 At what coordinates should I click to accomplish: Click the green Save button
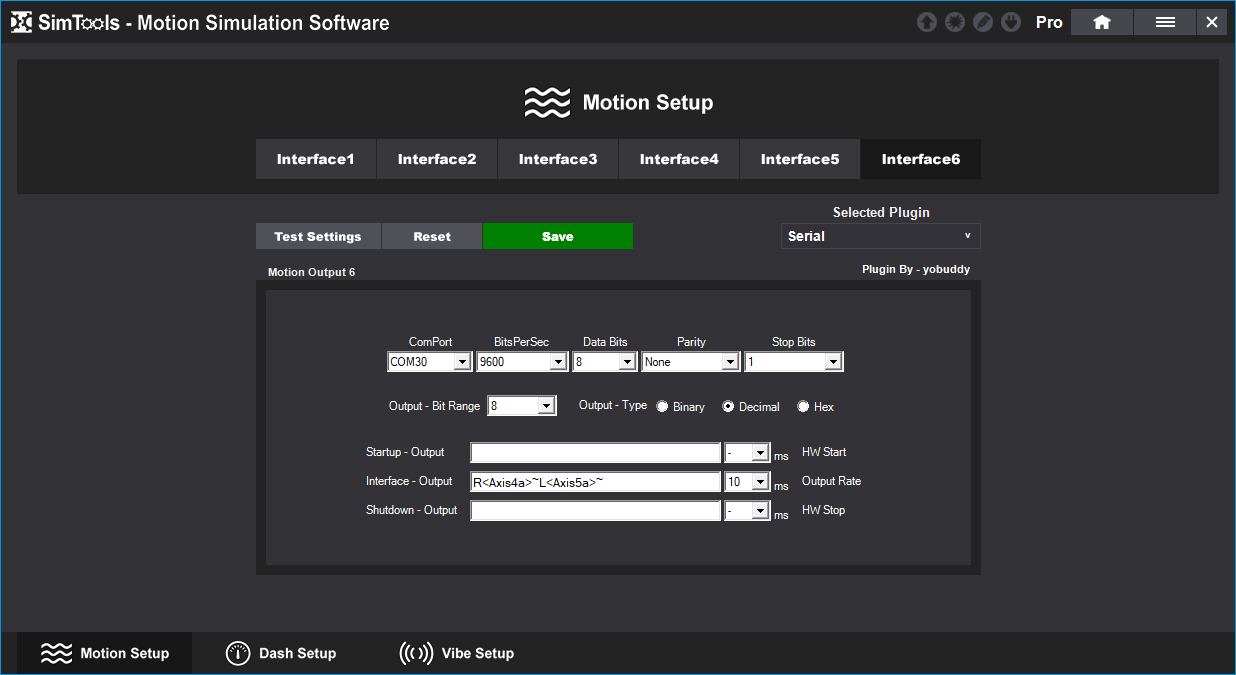558,236
